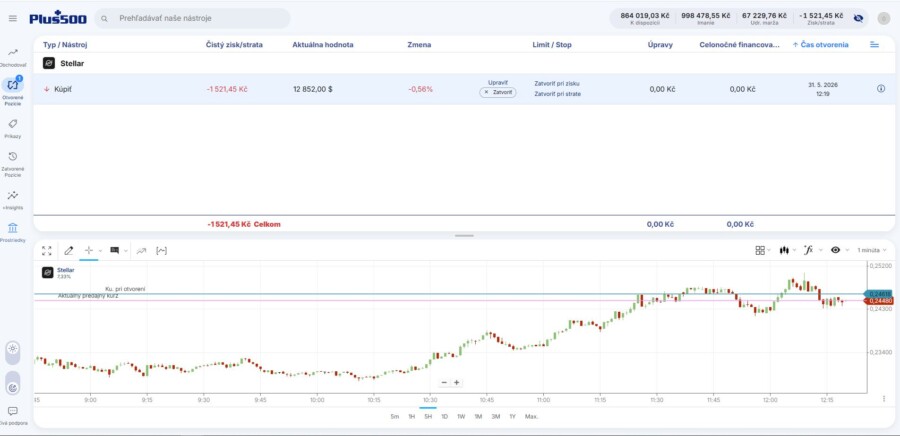This screenshot has width=900, height=436.
Task: Zoom out chart with minus button
Action: click(x=444, y=383)
